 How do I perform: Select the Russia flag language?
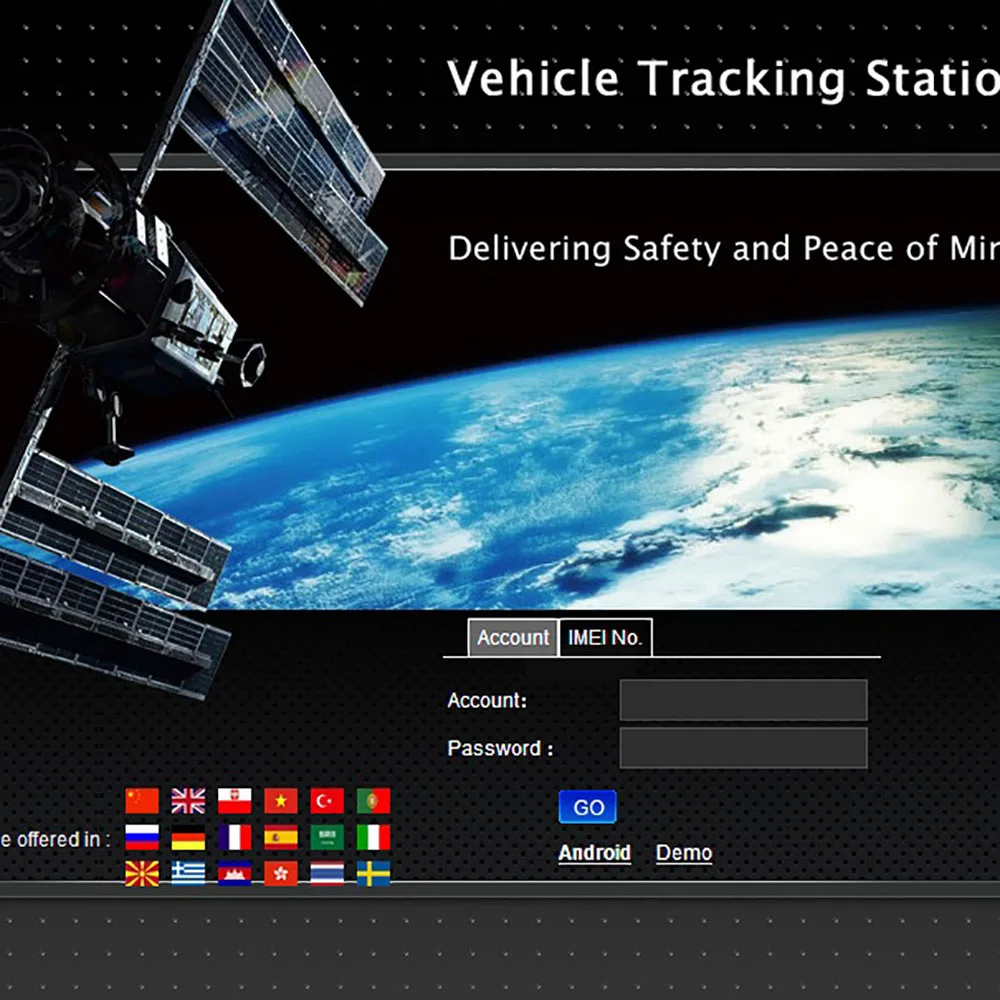point(142,837)
